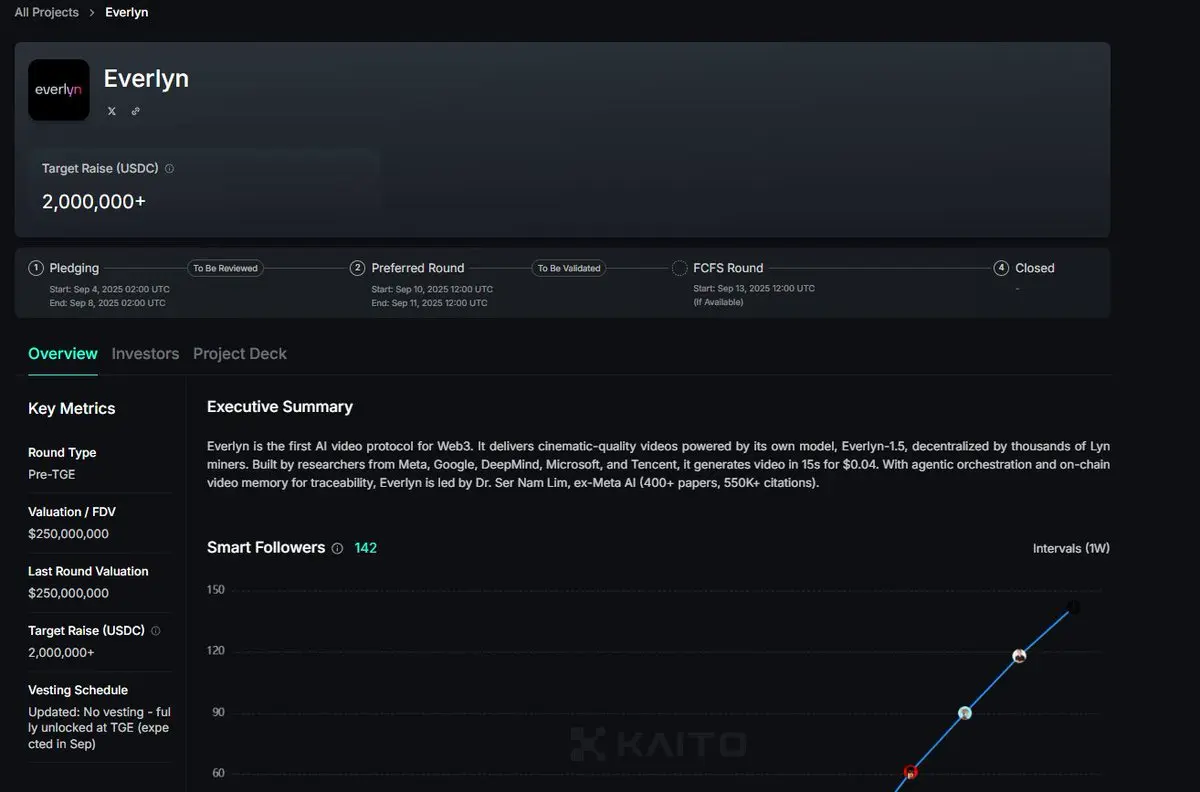Click the Key Metrics heading
This screenshot has height=792, width=1200.
point(72,408)
